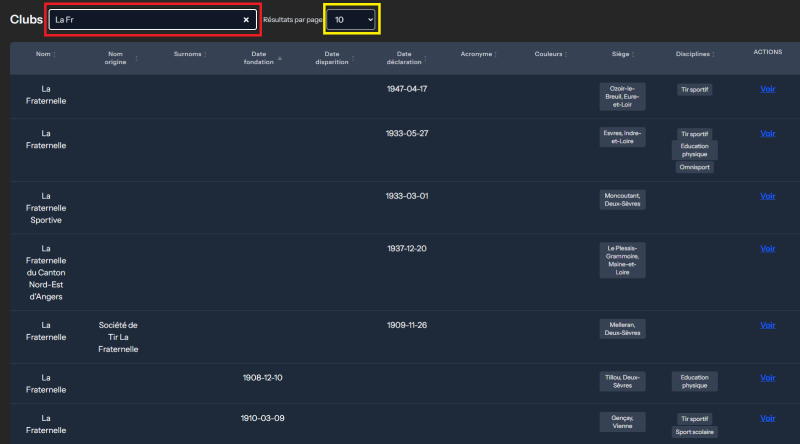This screenshot has width=800, height=444.
Task: Select the Omnisport discipline tag
Action: (694, 167)
